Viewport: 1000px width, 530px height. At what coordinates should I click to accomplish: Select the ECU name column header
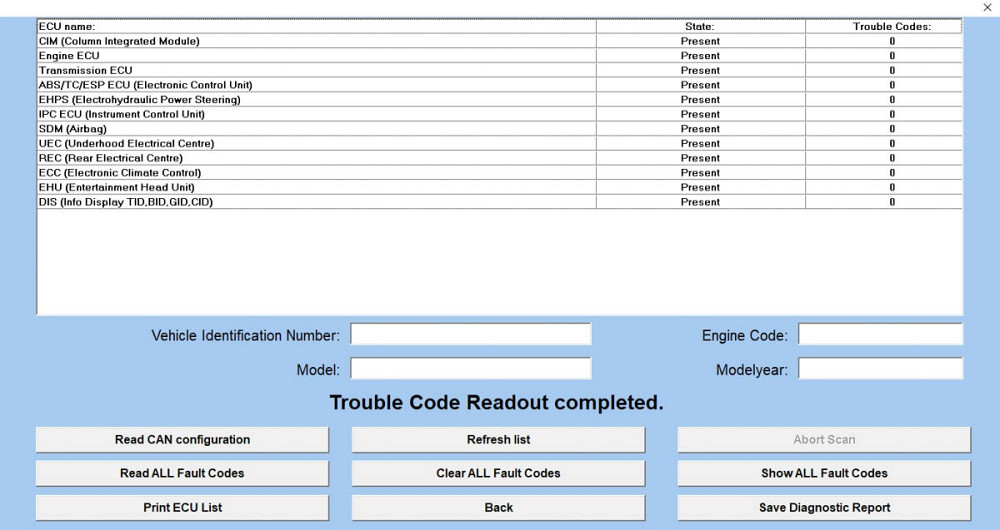(x=317, y=26)
